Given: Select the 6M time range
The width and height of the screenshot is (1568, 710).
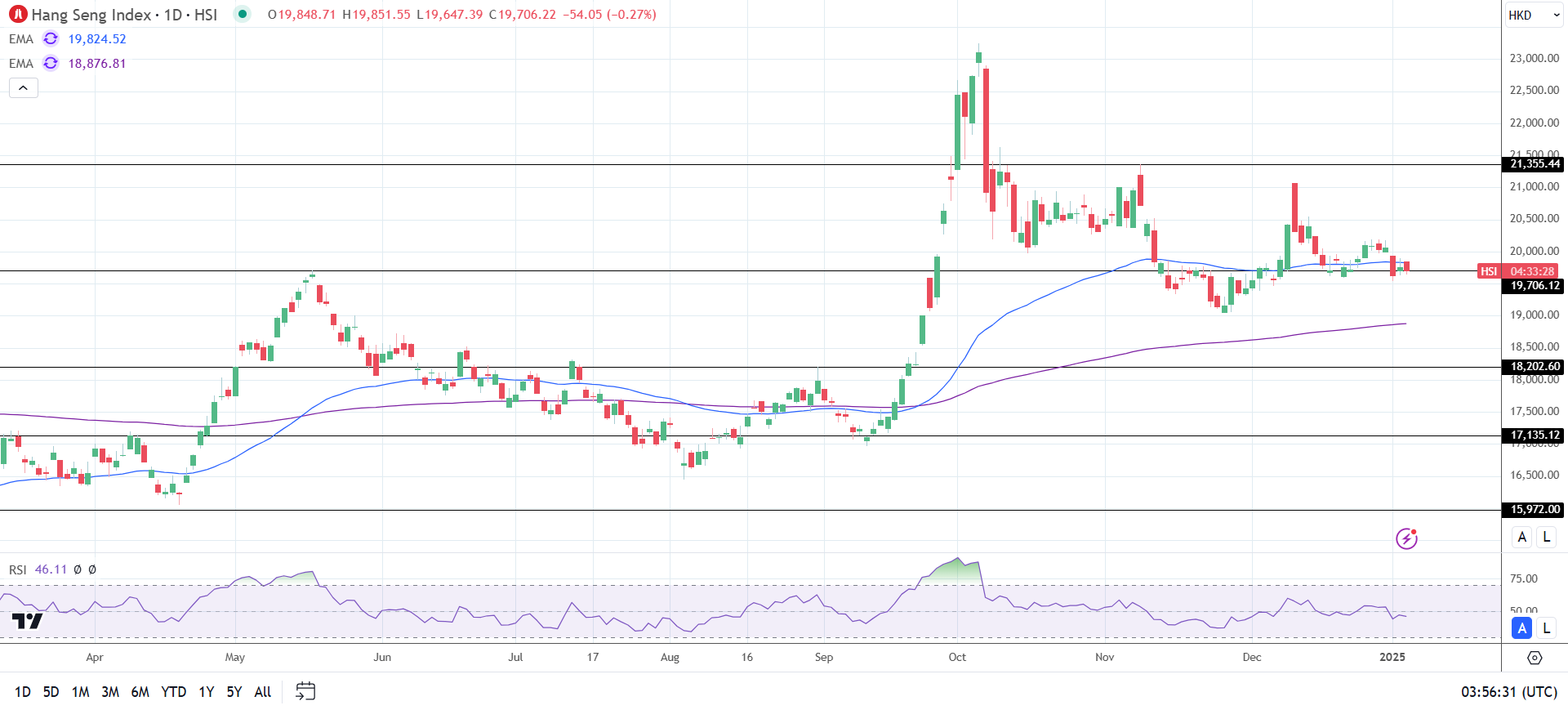Looking at the screenshot, I should click(x=140, y=692).
